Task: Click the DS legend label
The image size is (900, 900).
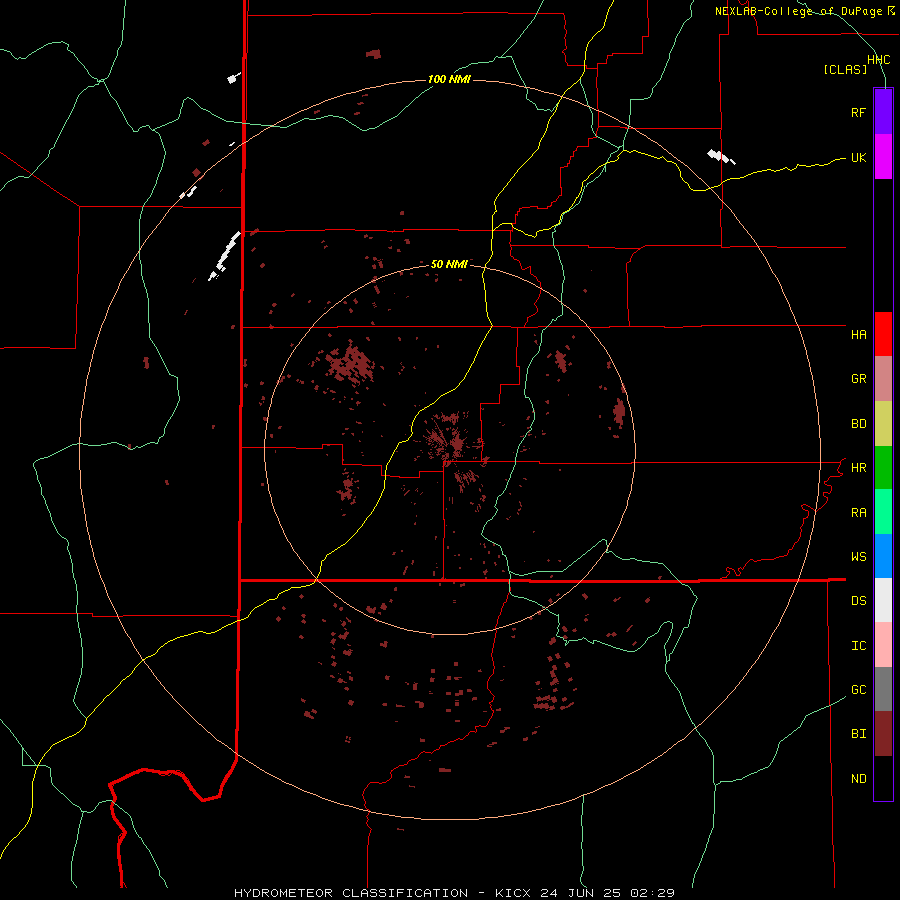Action: click(x=858, y=601)
